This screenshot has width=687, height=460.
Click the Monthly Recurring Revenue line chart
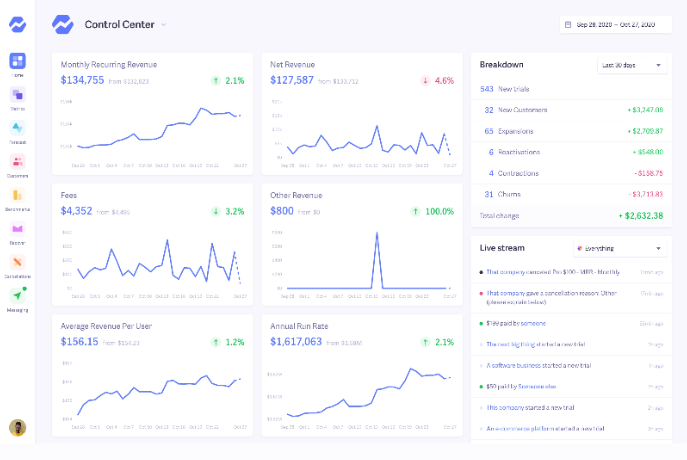pyautogui.click(x=159, y=128)
